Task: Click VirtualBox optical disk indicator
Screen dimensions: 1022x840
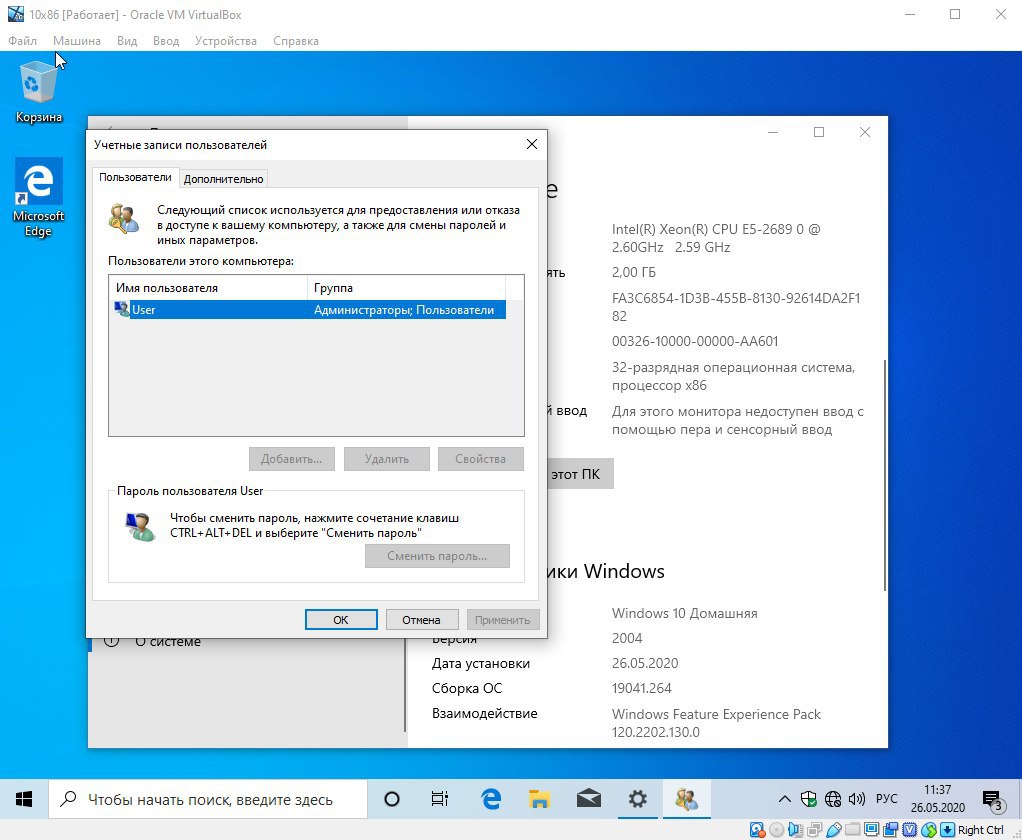Action: click(776, 830)
